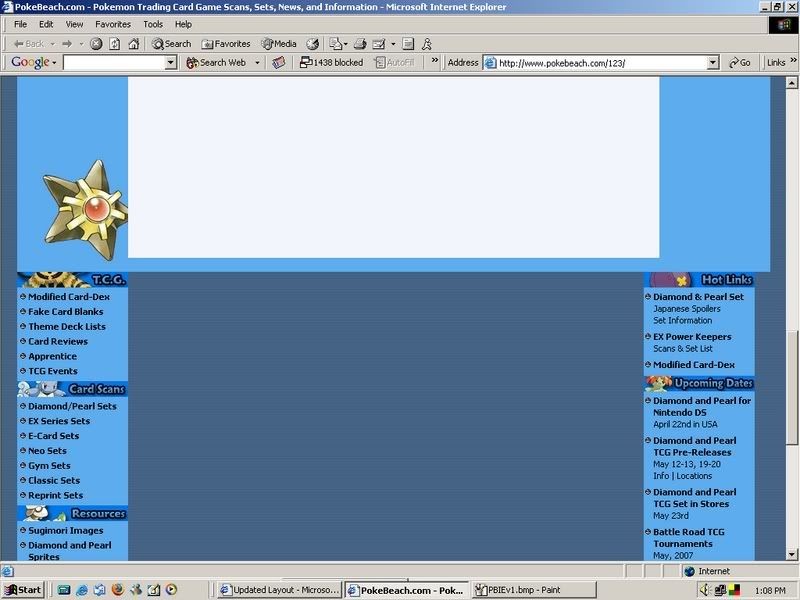
Task: Open the Back history dropdown arrow
Action: [53, 44]
